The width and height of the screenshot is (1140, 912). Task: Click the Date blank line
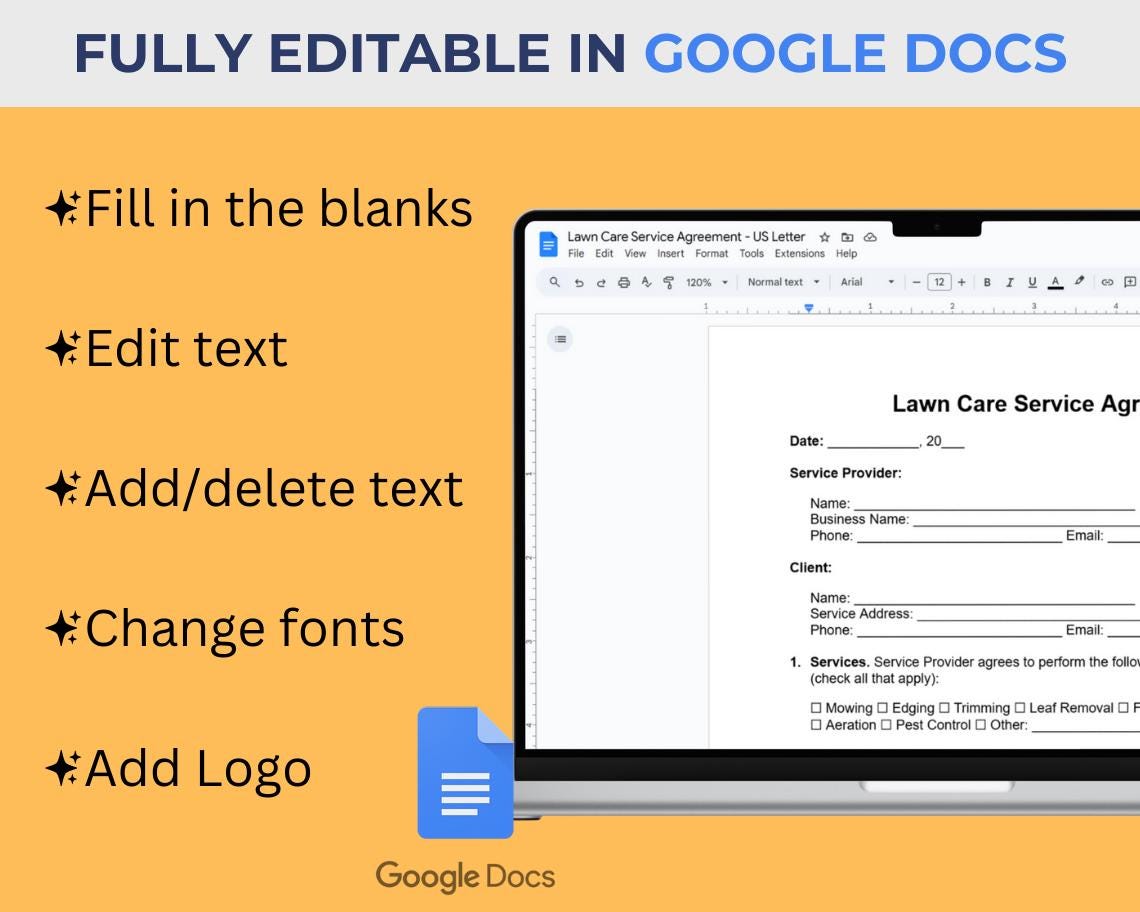[873, 442]
